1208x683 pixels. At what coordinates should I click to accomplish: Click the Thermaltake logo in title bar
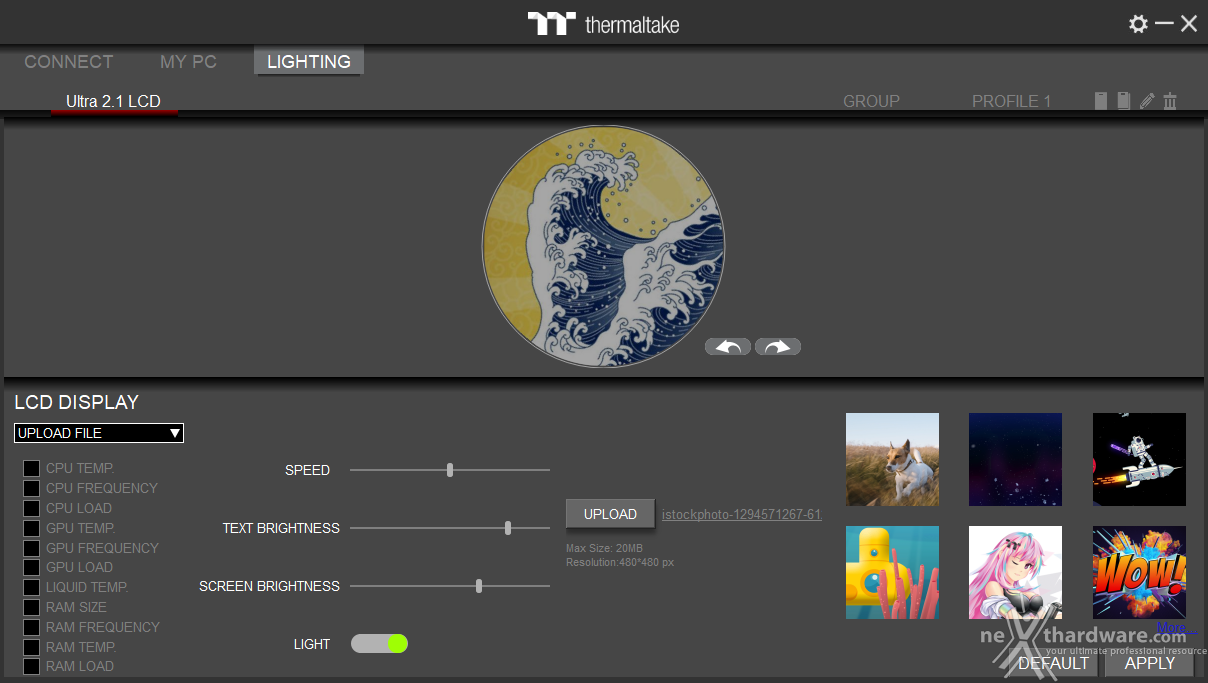tap(604, 24)
